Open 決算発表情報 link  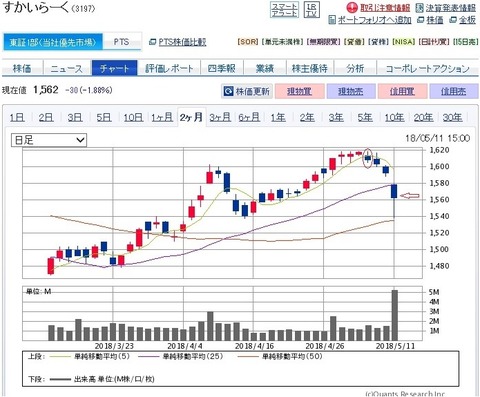[451, 8]
